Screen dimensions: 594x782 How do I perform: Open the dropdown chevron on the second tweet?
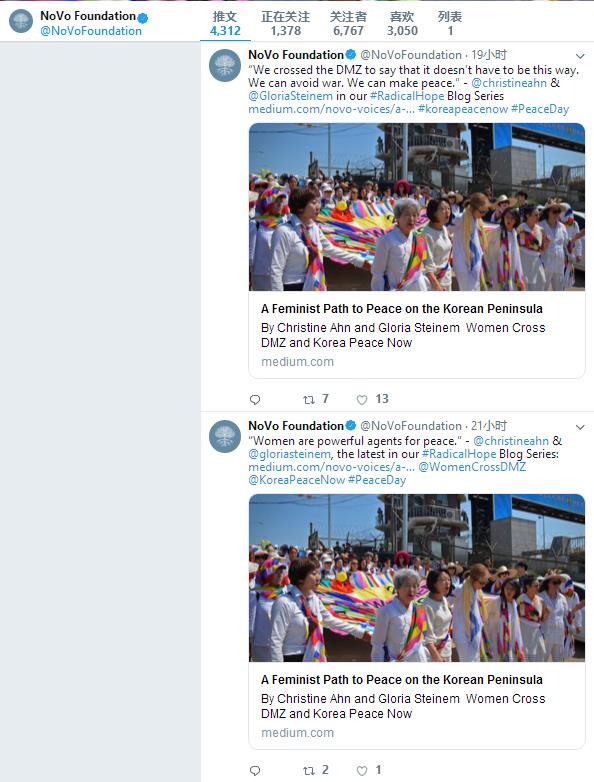580,427
